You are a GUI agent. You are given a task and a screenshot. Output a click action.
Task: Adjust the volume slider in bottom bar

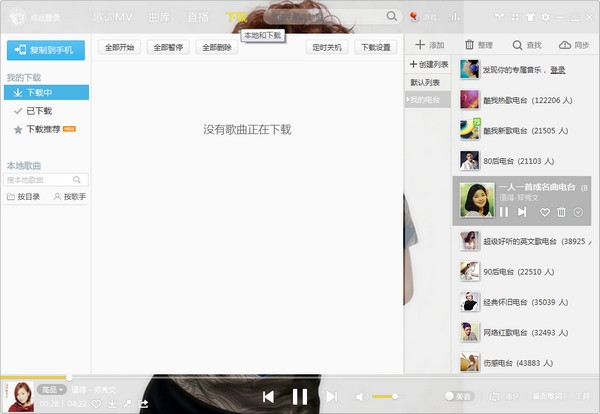point(384,397)
